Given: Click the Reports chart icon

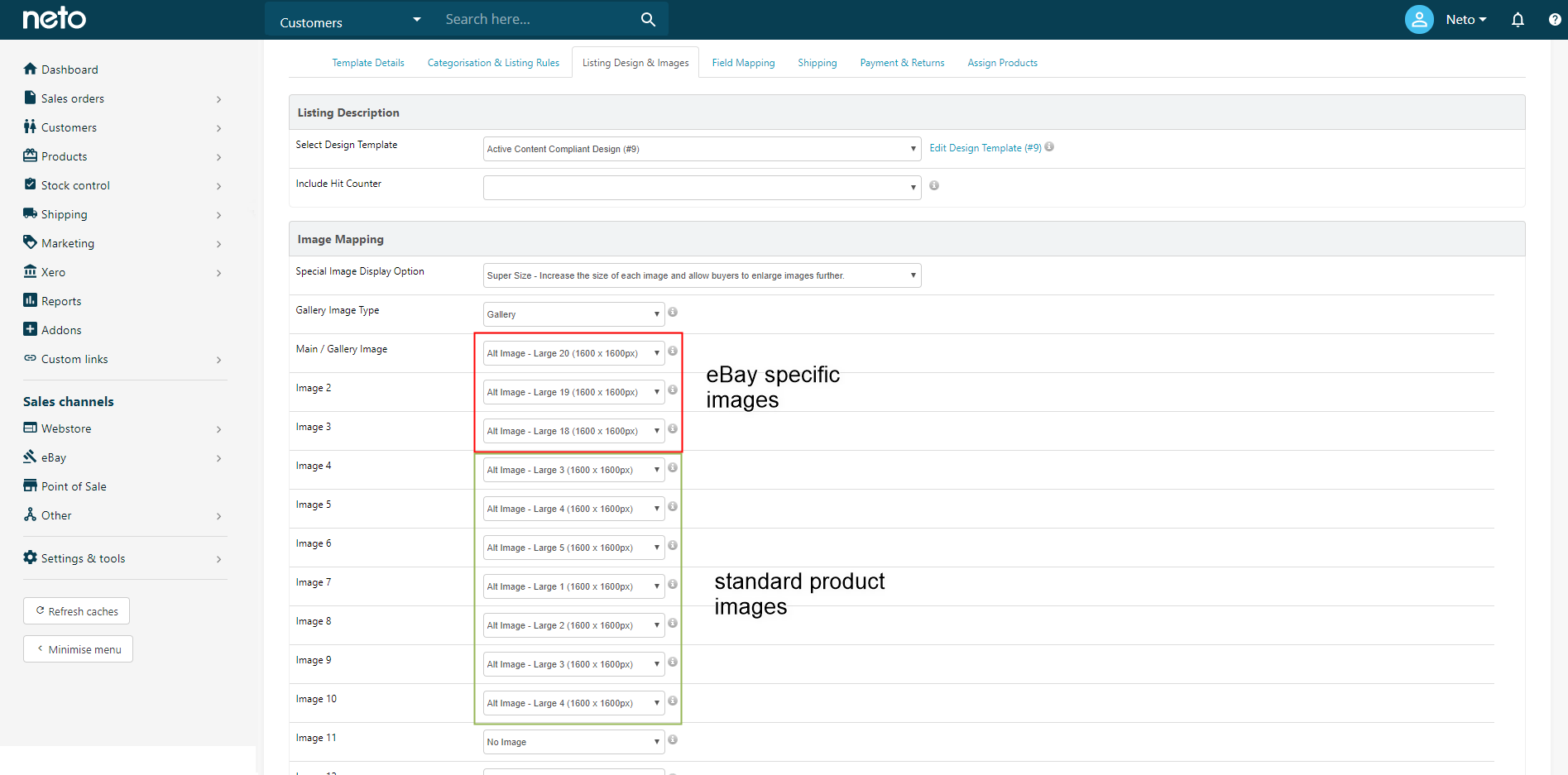Looking at the screenshot, I should pos(31,300).
